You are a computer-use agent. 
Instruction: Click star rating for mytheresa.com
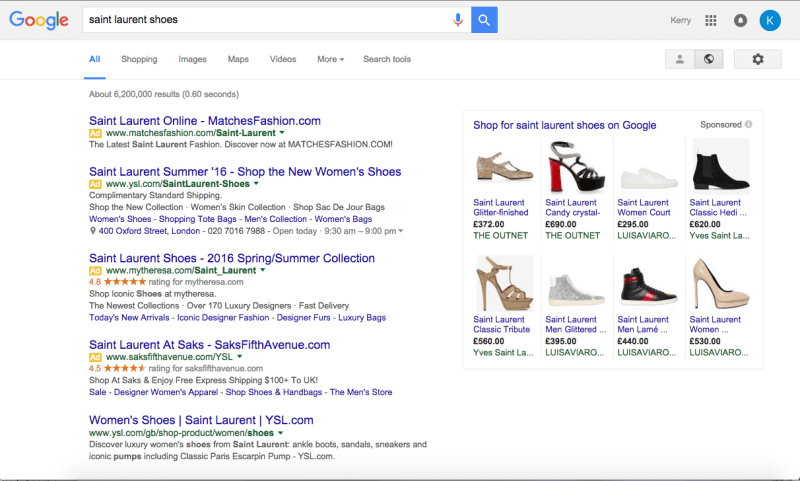[x=125, y=282]
